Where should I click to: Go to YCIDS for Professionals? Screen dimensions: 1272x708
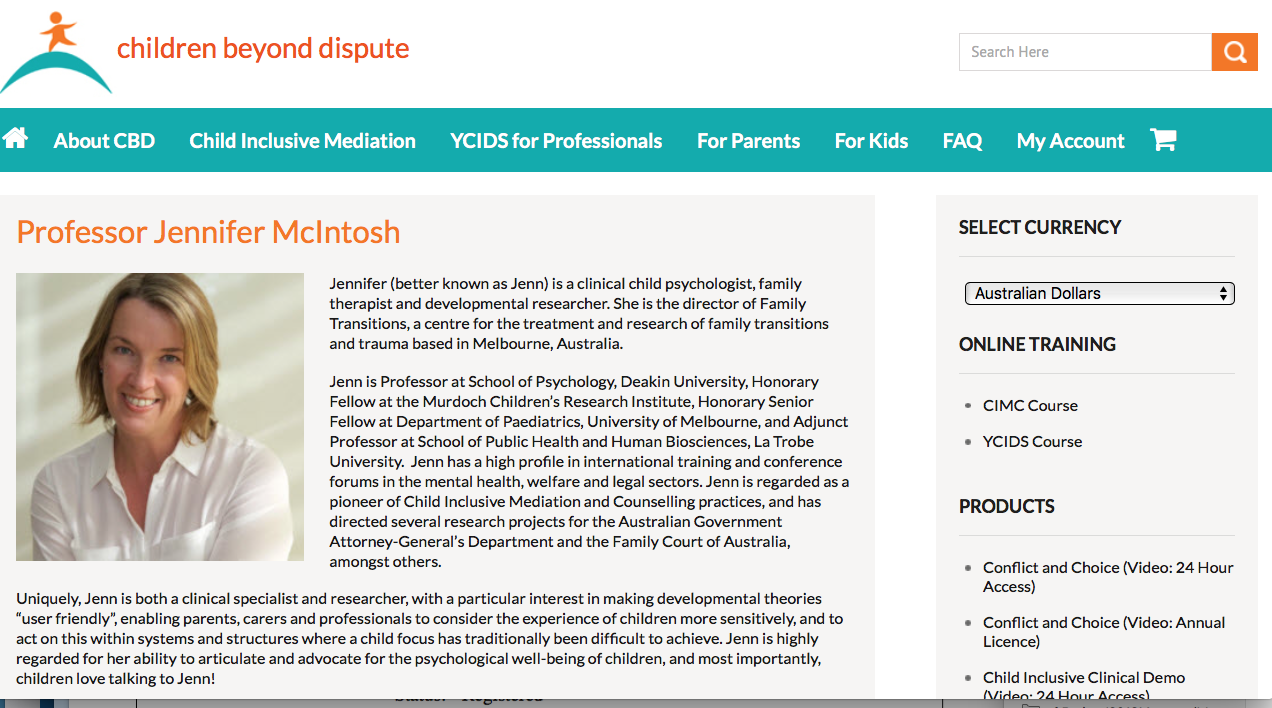point(556,141)
